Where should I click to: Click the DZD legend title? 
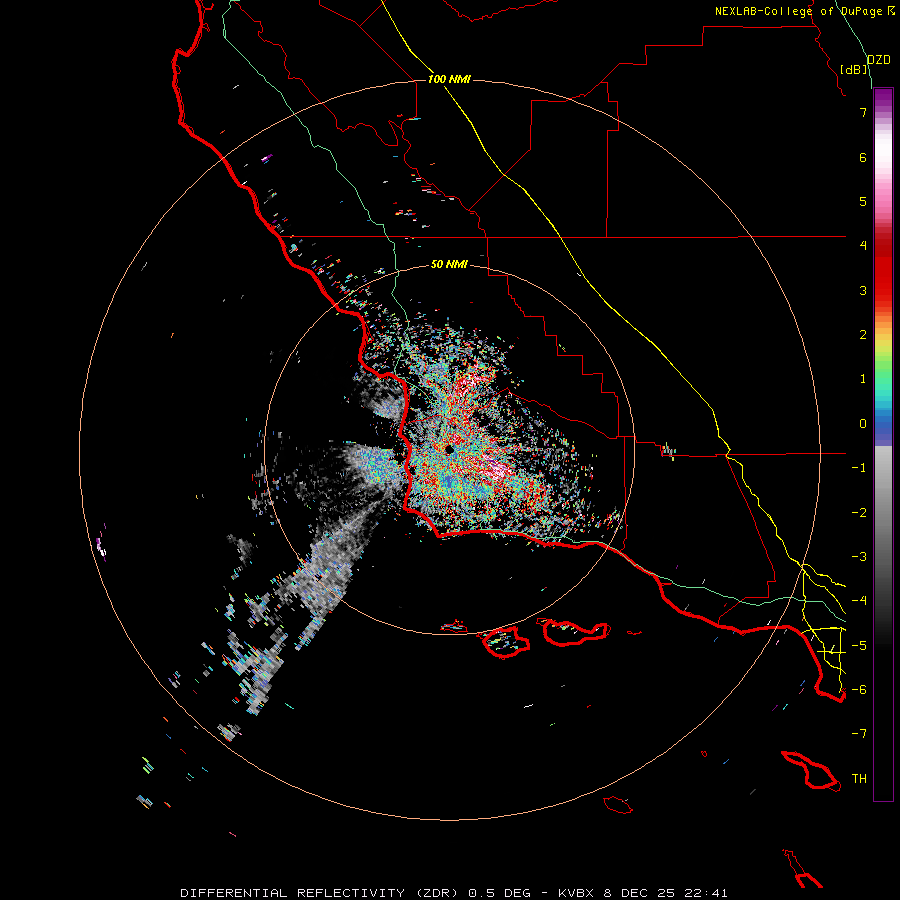click(x=879, y=60)
